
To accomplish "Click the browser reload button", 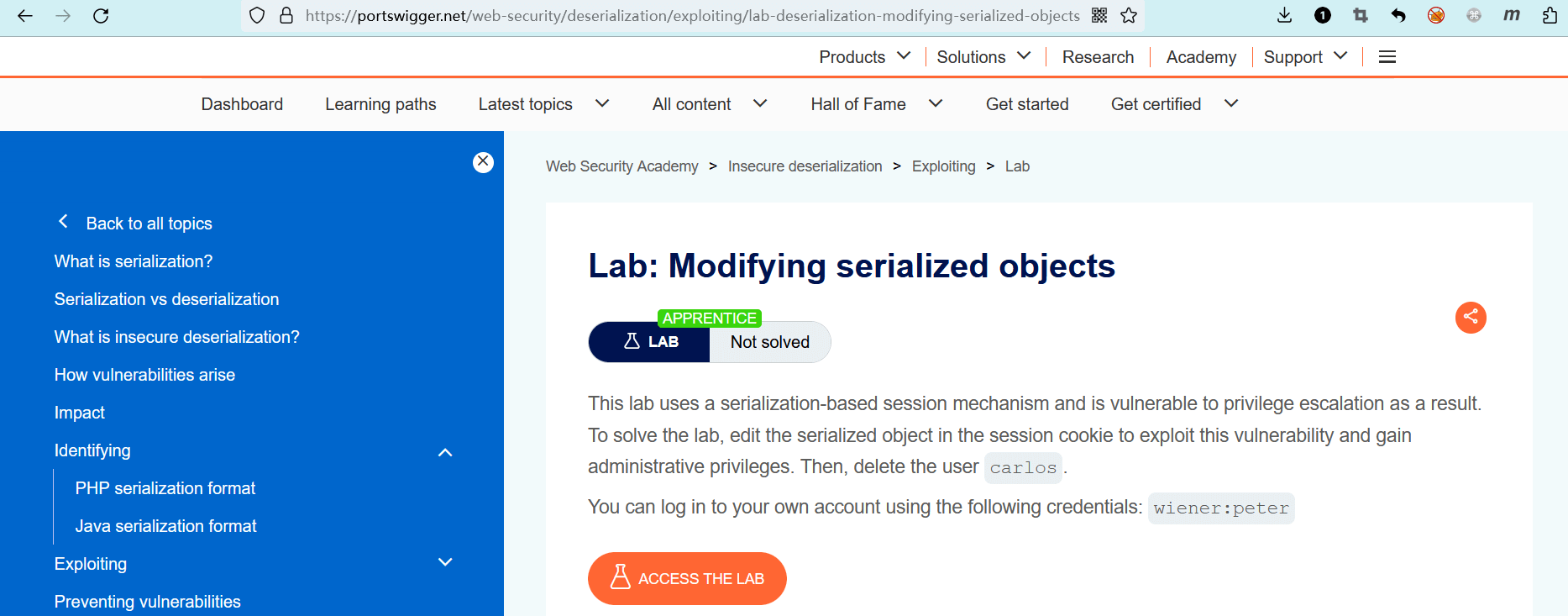I will tap(101, 16).
